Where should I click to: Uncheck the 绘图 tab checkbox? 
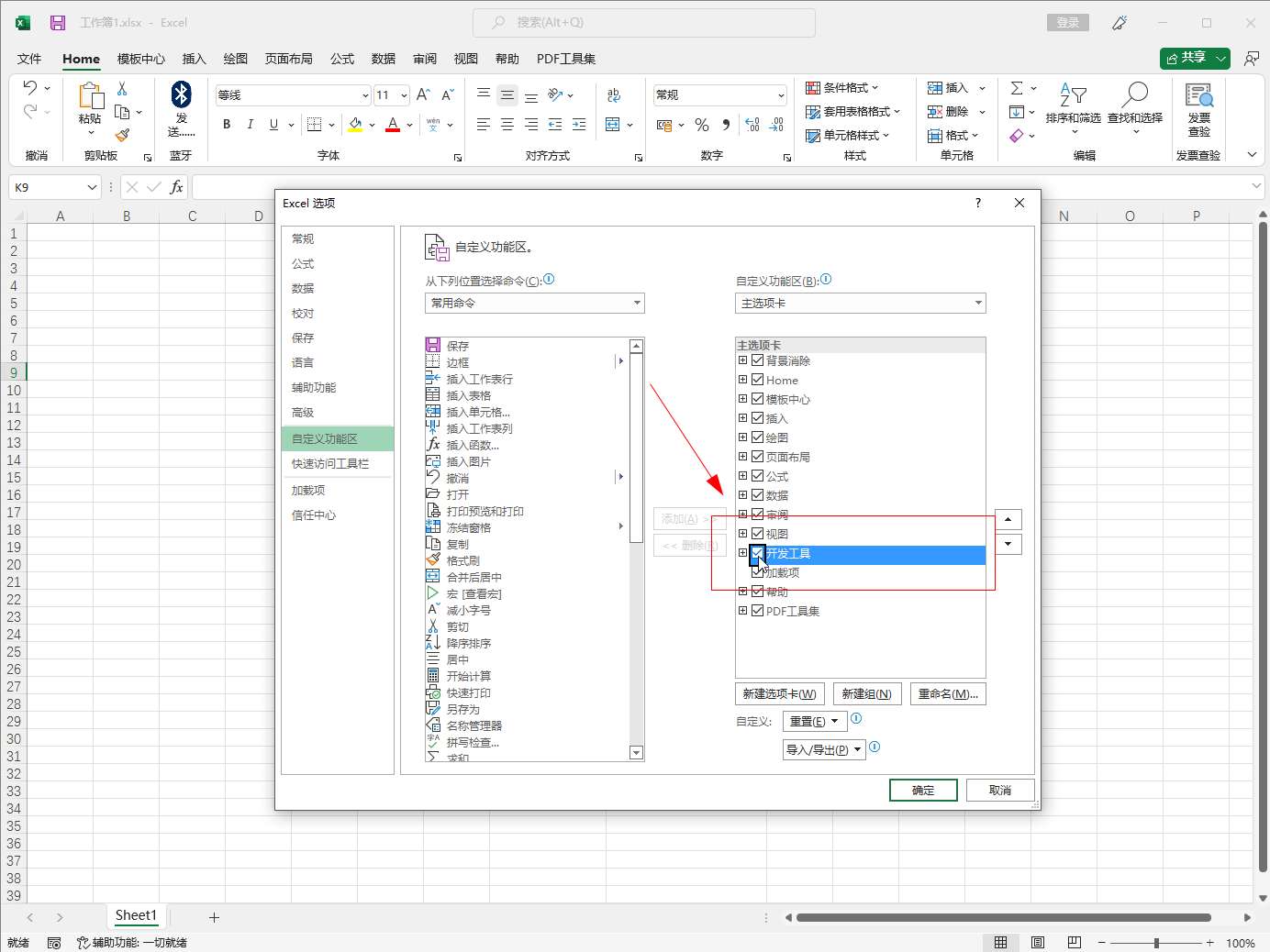point(758,437)
